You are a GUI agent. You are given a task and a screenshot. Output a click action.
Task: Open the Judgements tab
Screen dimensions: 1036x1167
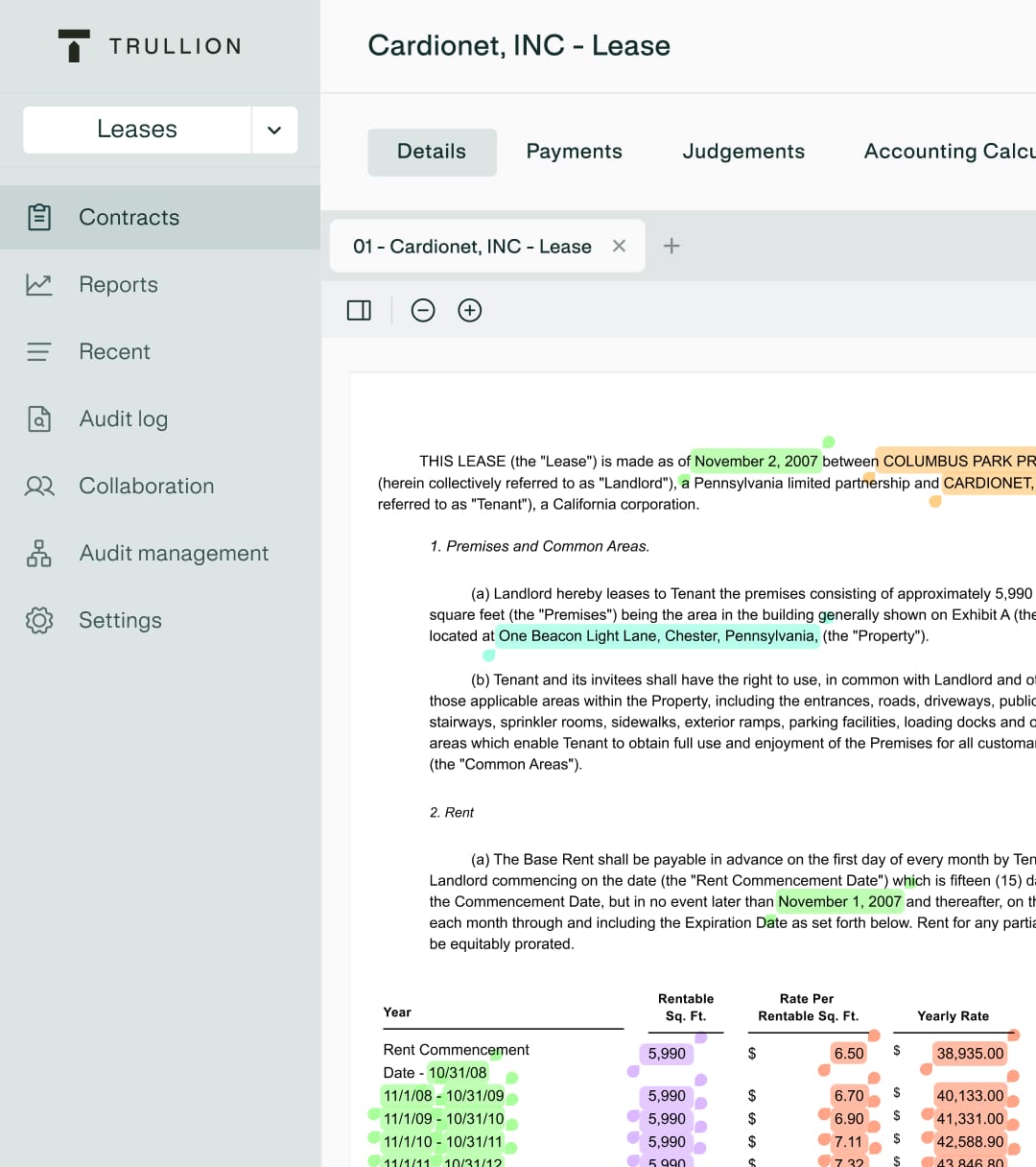tap(743, 151)
